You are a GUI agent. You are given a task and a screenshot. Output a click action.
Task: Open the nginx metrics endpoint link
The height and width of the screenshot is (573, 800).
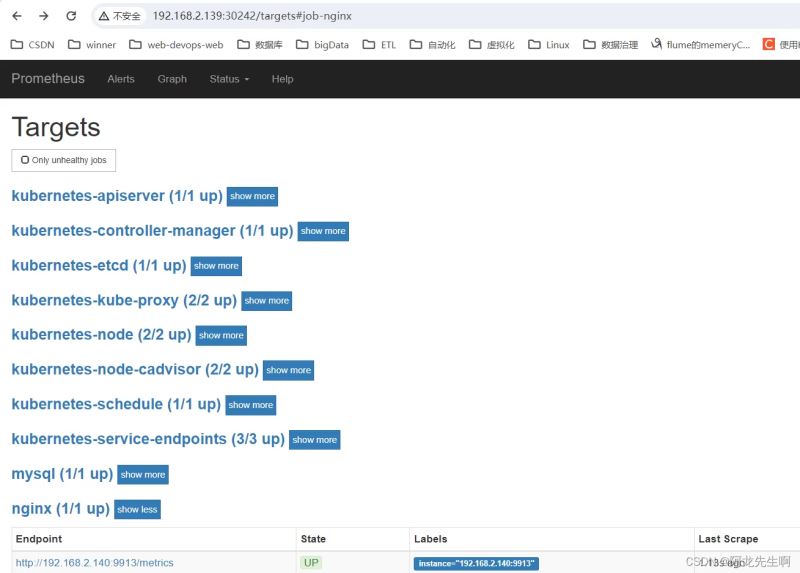[94, 563]
